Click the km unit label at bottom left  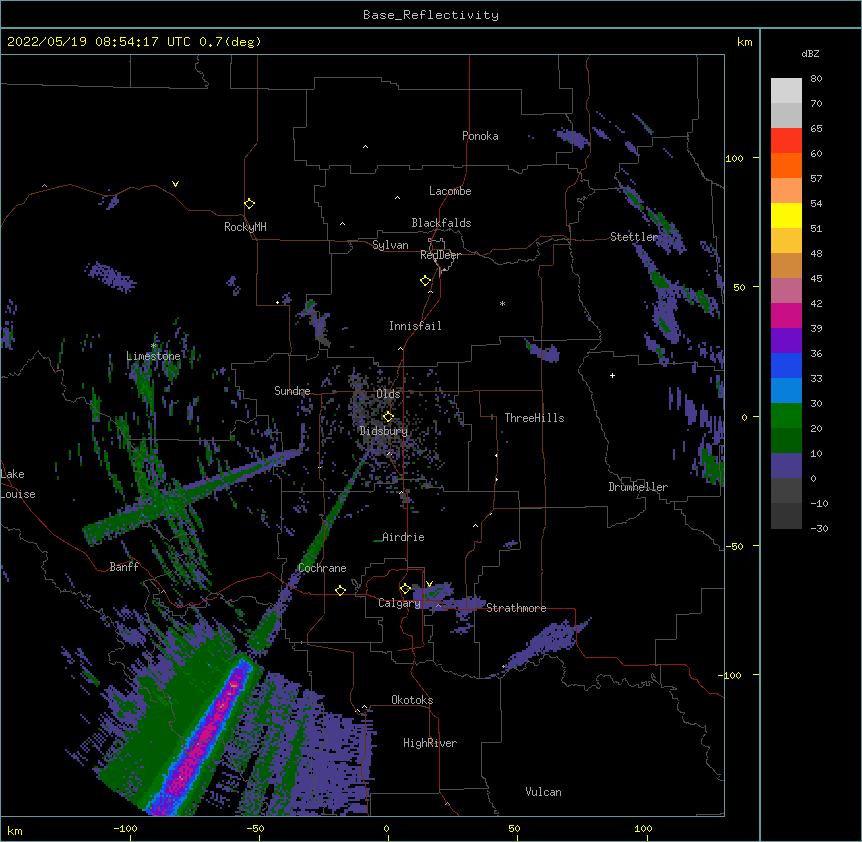(15, 830)
